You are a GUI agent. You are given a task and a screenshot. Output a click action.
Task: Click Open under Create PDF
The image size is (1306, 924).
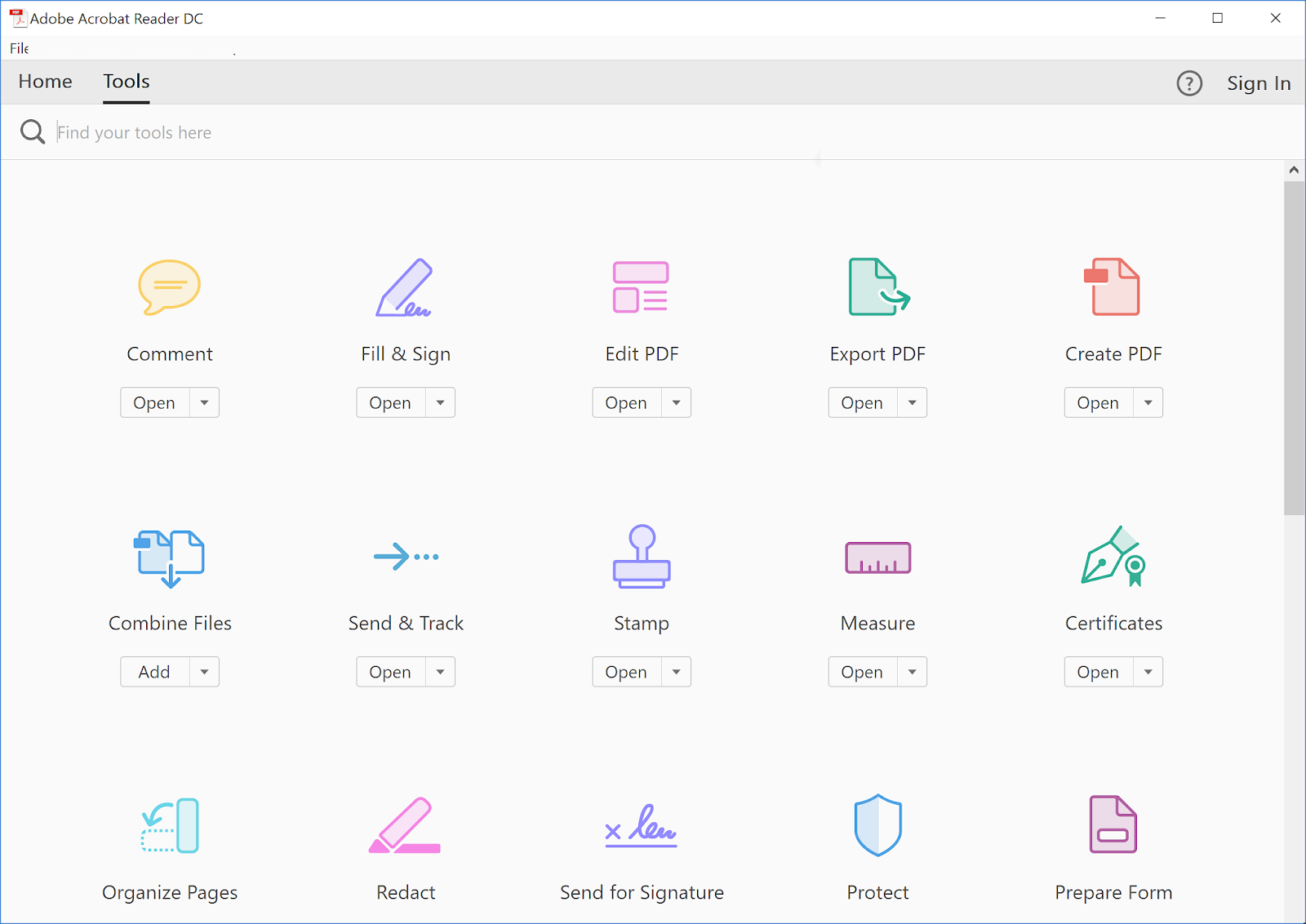[x=1099, y=402]
